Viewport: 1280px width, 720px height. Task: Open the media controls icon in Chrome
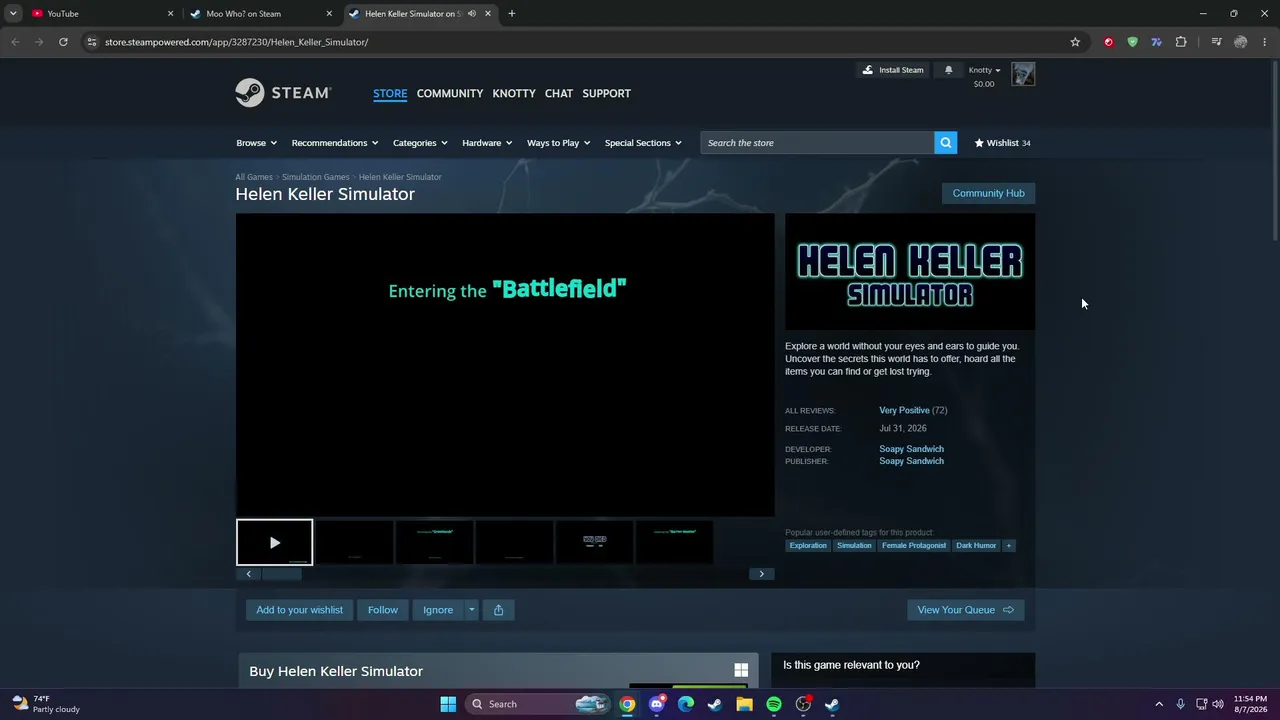click(x=1216, y=42)
